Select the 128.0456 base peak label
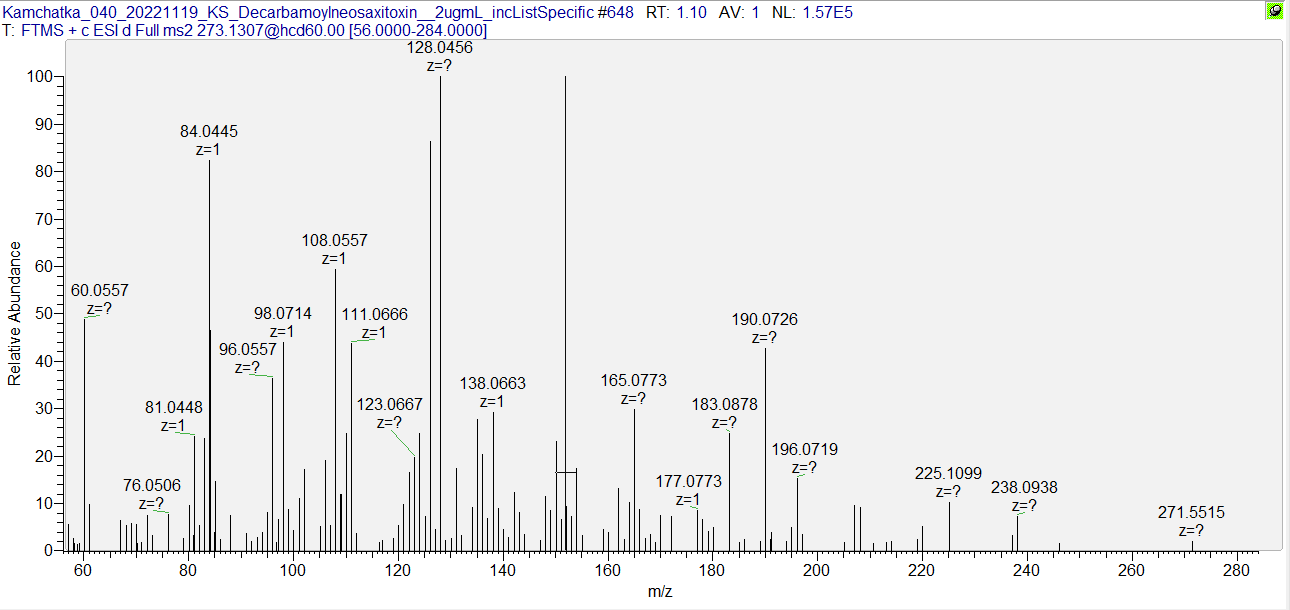Image resolution: width=1290 pixels, height=610 pixels. click(440, 48)
